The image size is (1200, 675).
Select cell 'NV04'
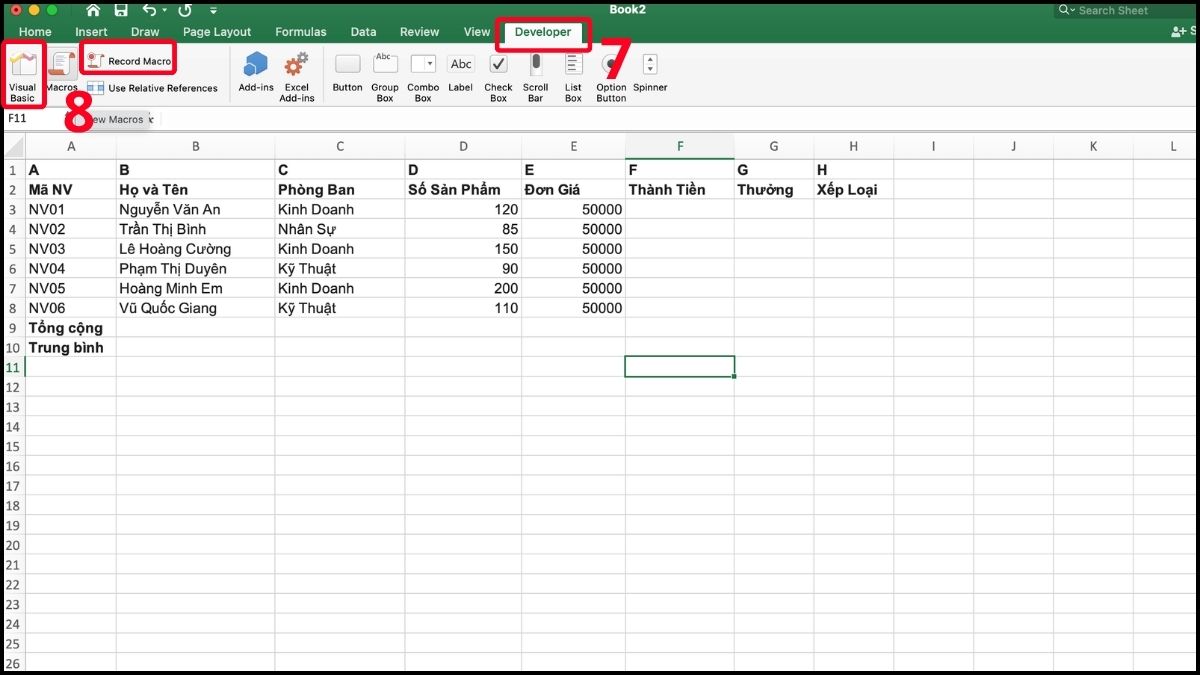[71, 268]
